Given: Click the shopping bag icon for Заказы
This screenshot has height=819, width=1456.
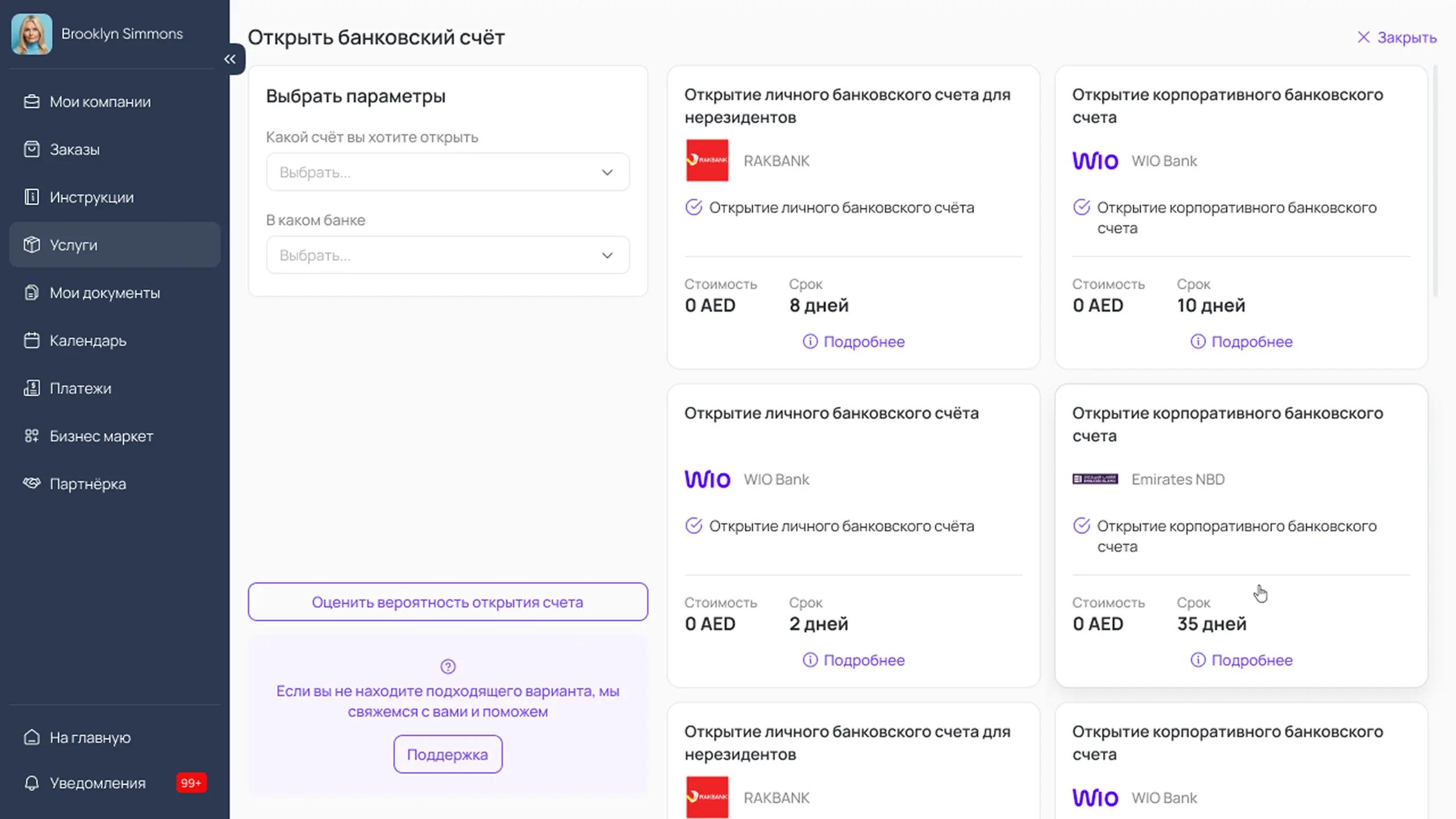Looking at the screenshot, I should click(32, 150).
